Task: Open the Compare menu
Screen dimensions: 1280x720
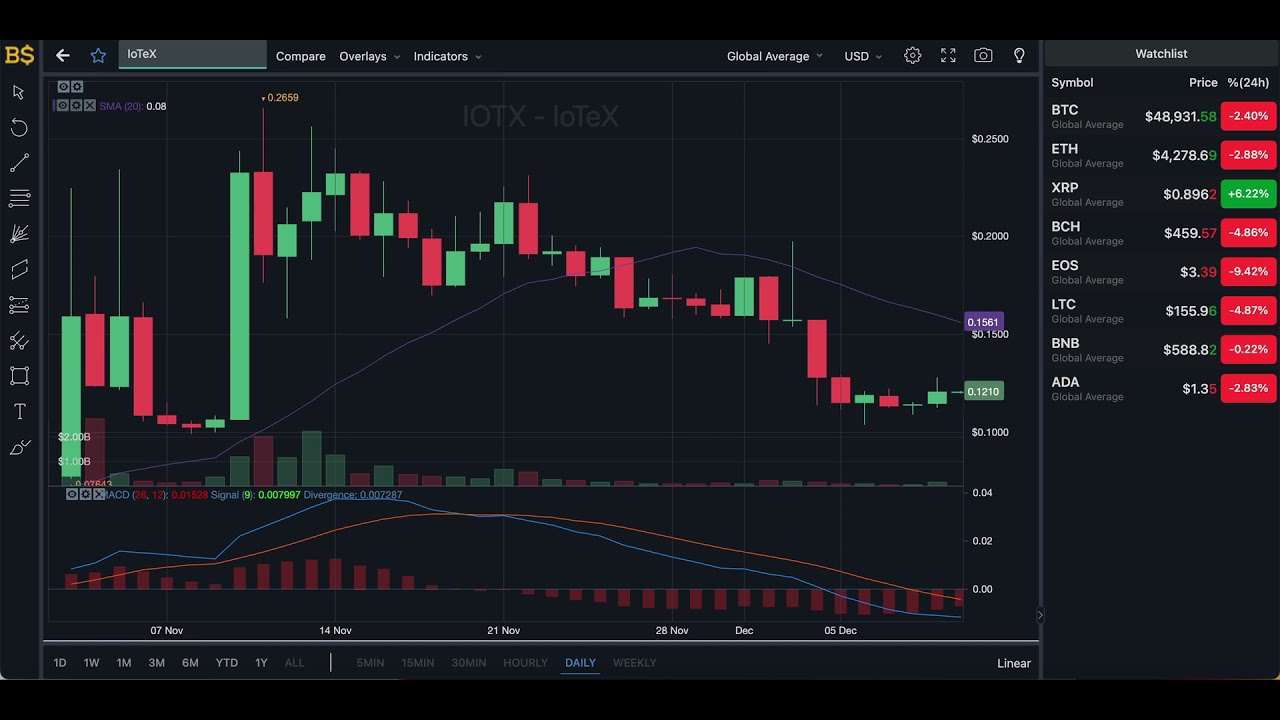Action: point(301,56)
